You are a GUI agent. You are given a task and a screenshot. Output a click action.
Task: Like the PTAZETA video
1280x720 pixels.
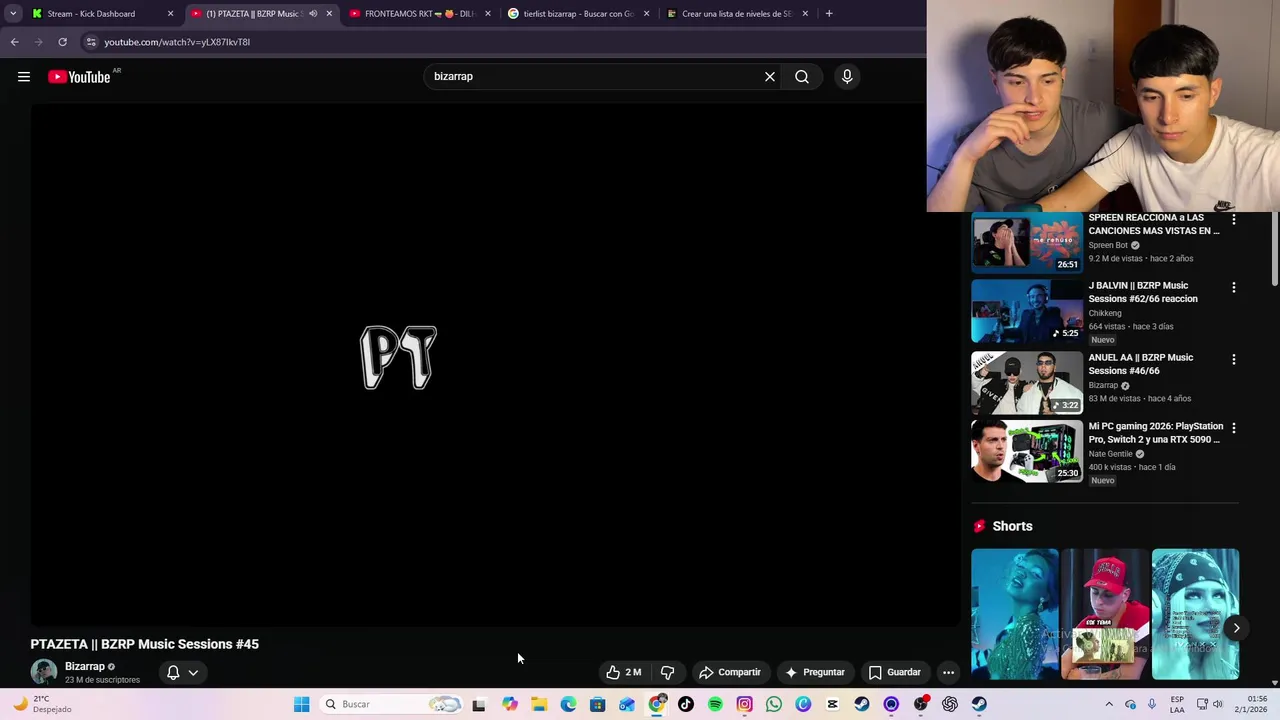tap(624, 672)
